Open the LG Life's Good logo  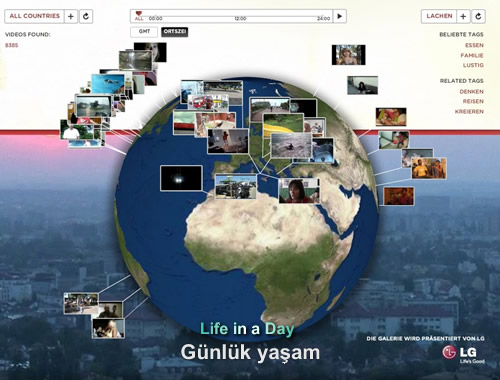(463, 354)
